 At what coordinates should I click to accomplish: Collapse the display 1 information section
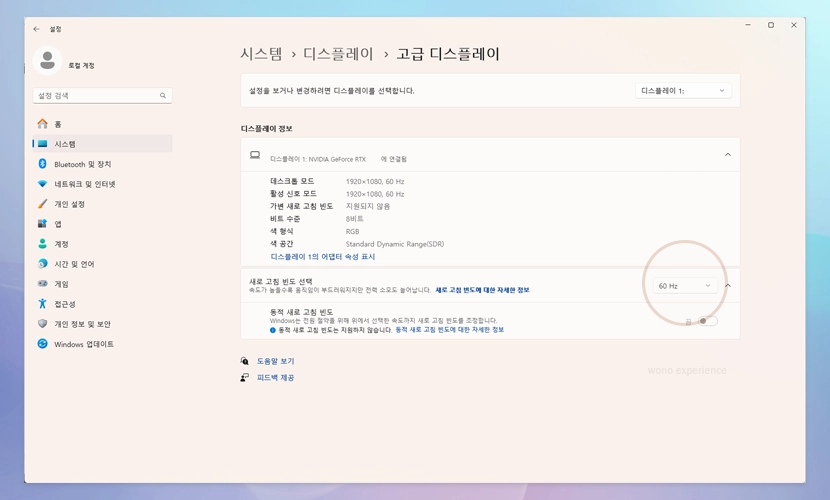728,154
